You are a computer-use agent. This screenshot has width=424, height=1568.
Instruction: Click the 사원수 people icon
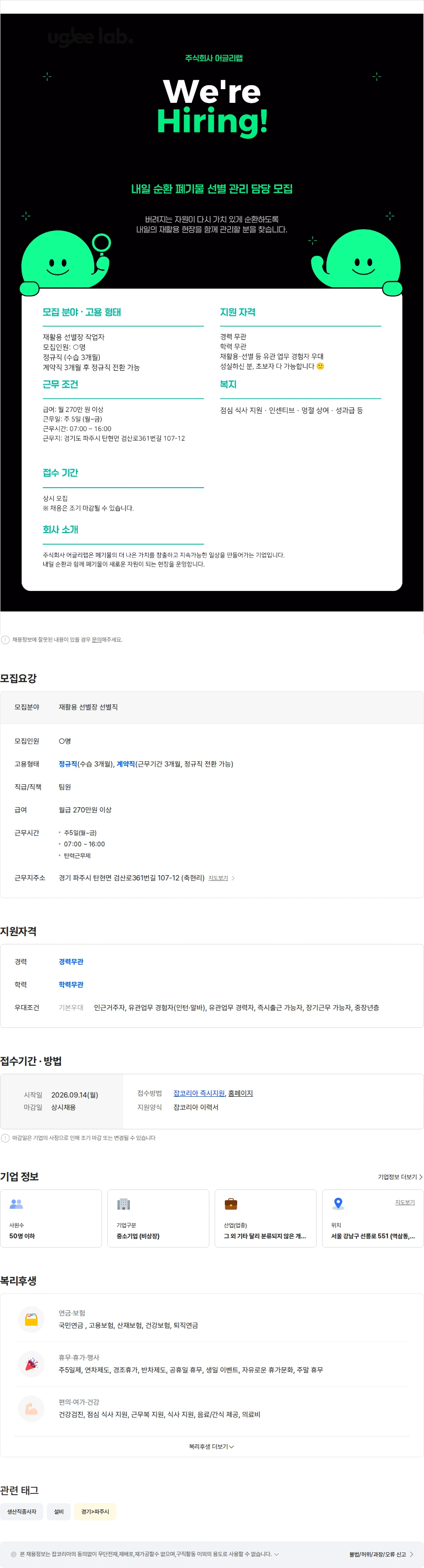click(16, 1204)
